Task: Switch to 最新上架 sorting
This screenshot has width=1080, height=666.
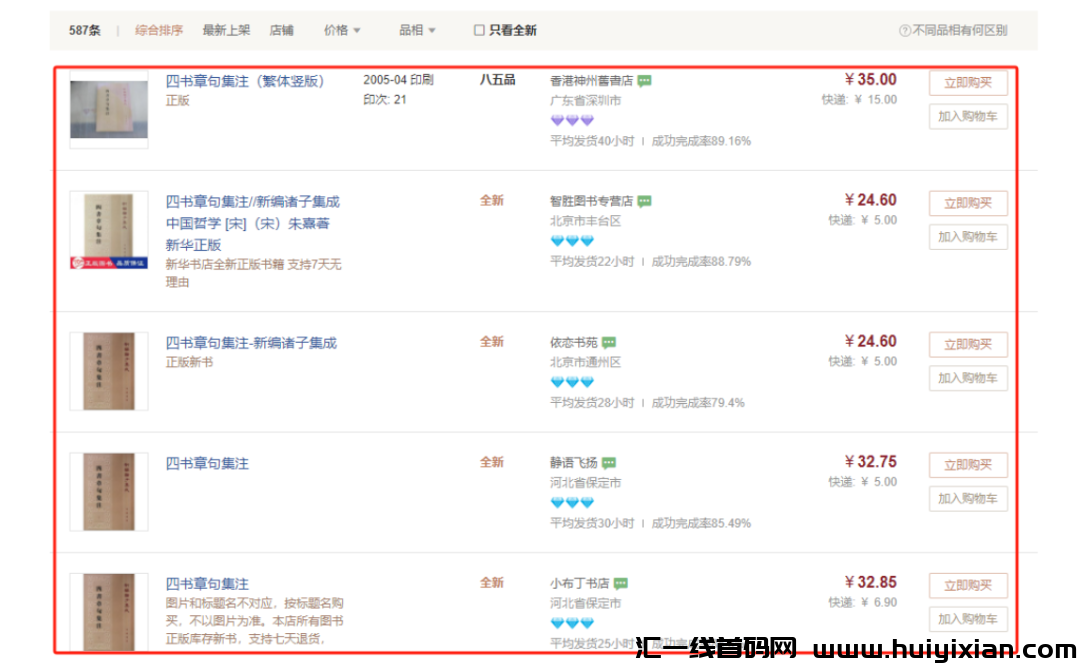Action: click(x=226, y=30)
